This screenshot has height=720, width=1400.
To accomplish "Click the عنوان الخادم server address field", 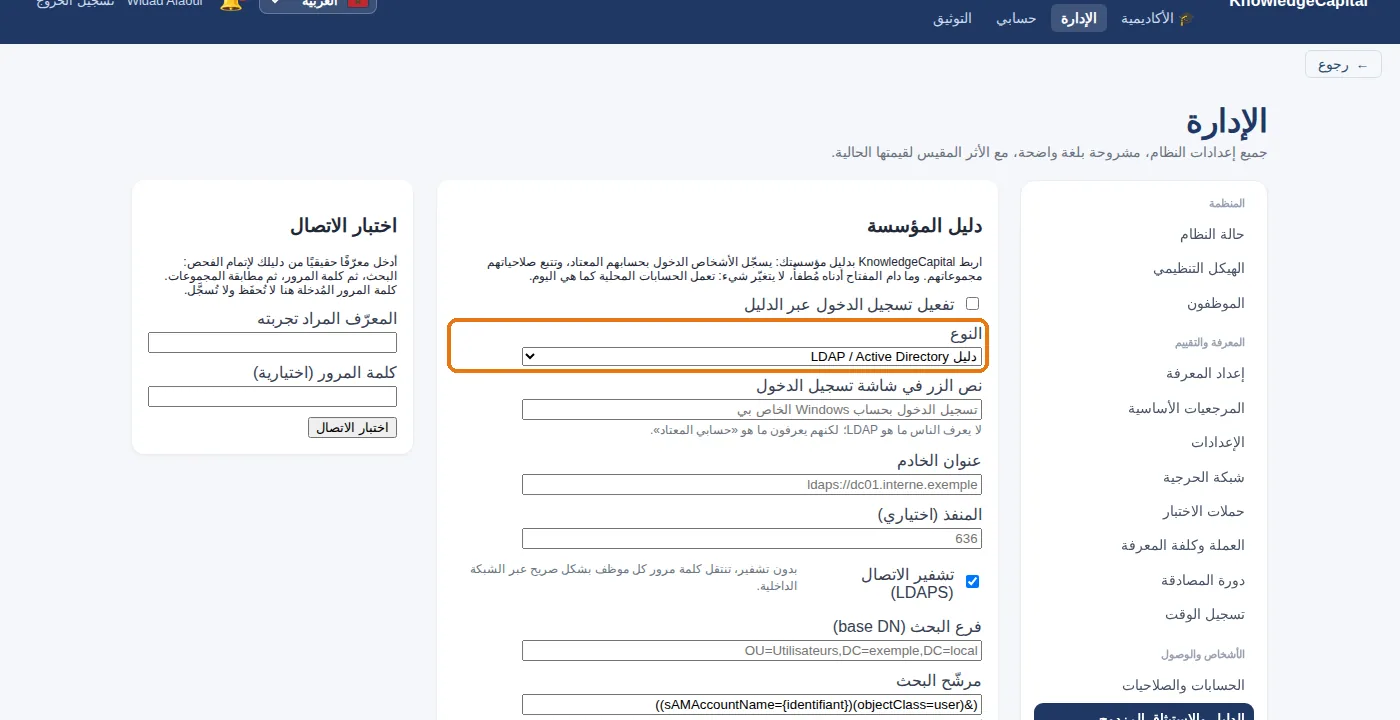I will click(x=752, y=484).
